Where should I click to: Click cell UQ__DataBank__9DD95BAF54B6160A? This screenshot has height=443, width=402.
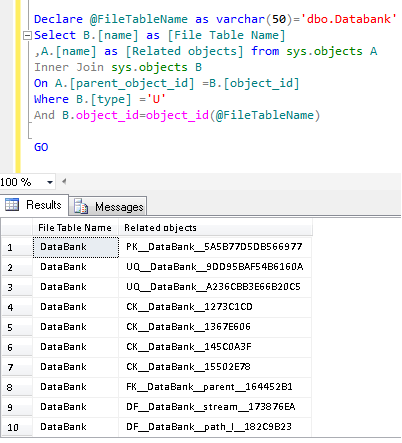tap(215, 267)
